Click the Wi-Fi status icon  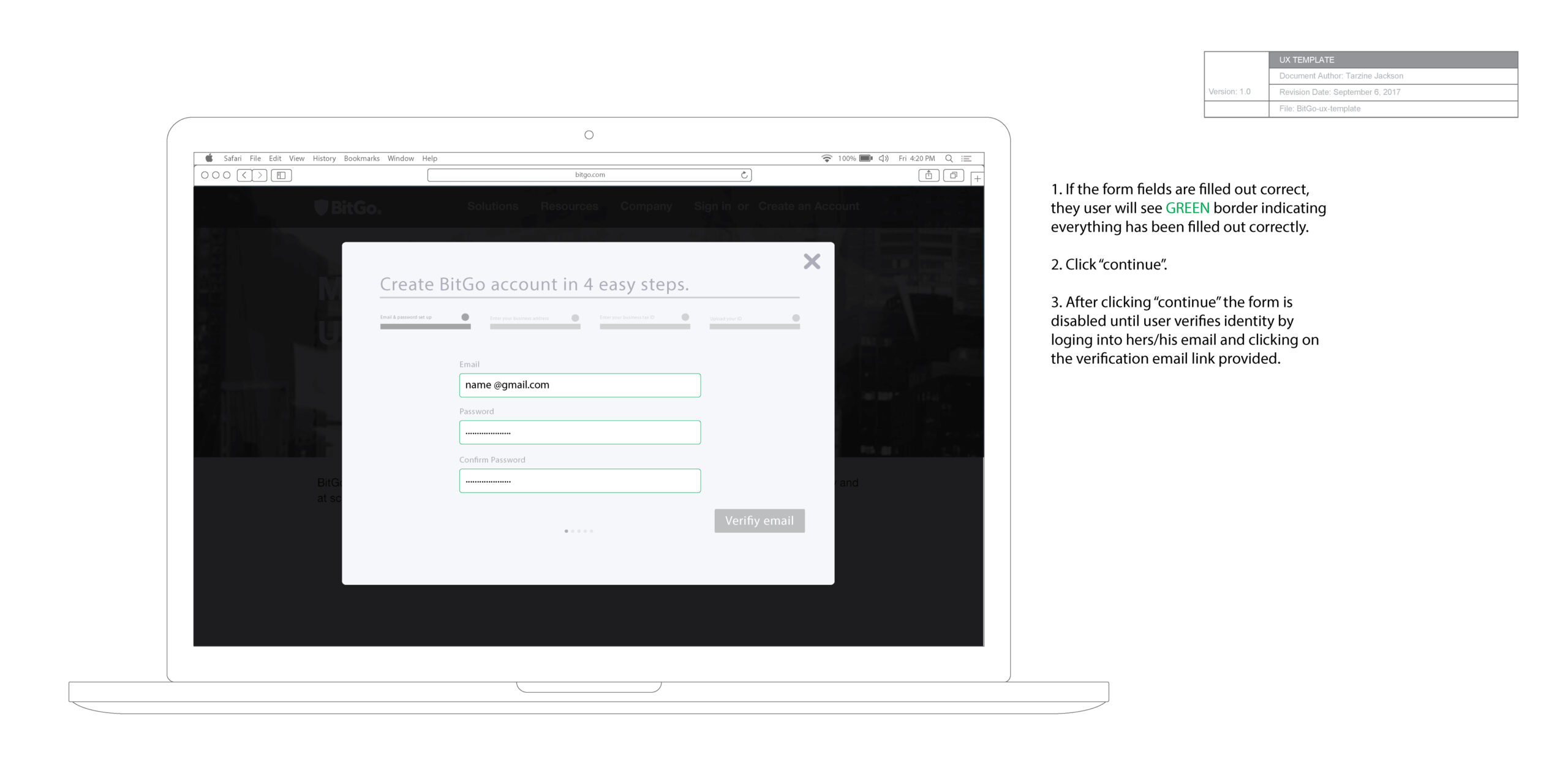(x=826, y=158)
